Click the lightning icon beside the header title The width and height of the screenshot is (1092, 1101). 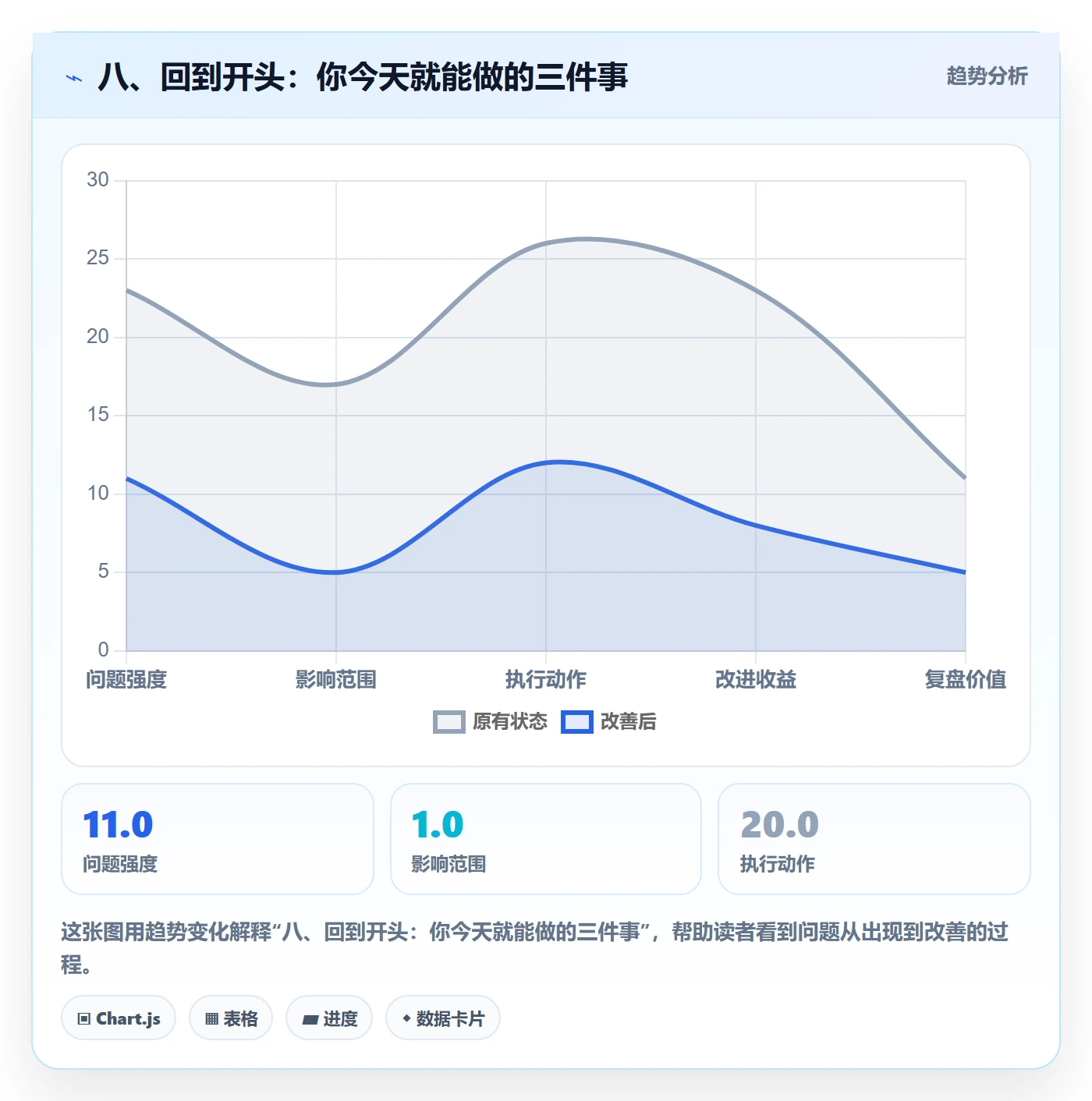pyautogui.click(x=73, y=78)
